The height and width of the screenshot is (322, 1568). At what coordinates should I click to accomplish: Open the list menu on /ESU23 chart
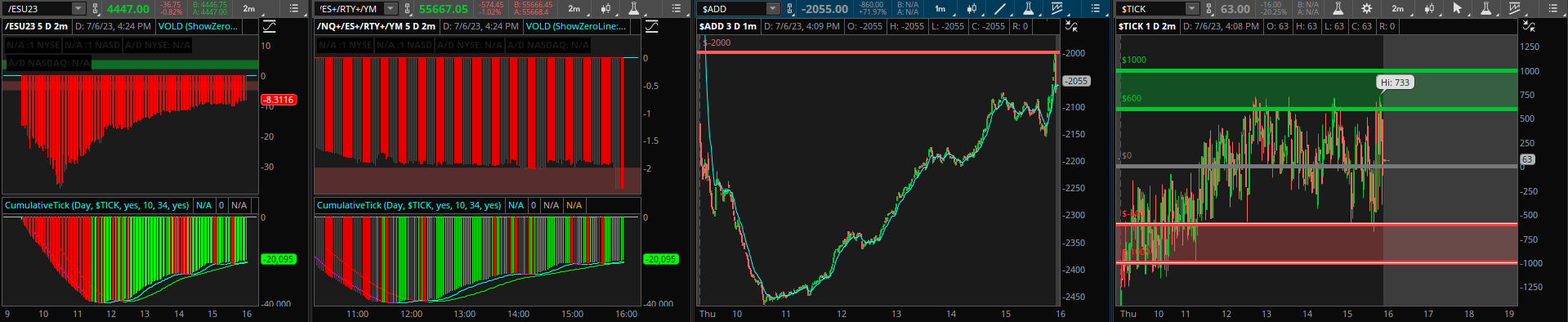click(294, 9)
